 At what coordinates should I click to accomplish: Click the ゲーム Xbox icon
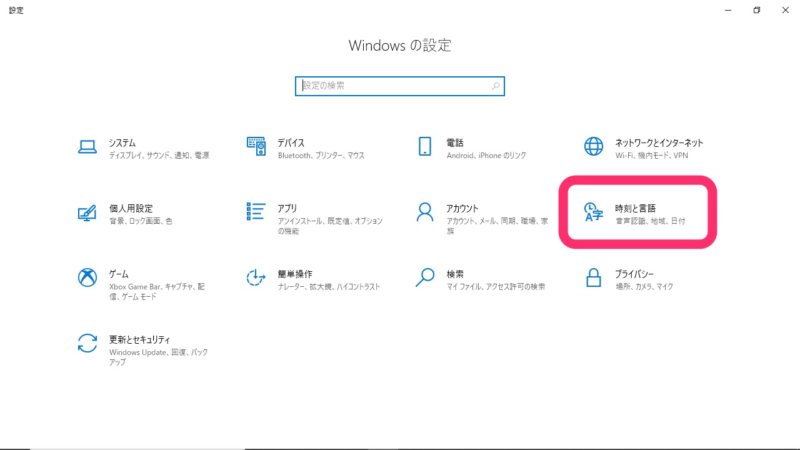click(x=87, y=278)
